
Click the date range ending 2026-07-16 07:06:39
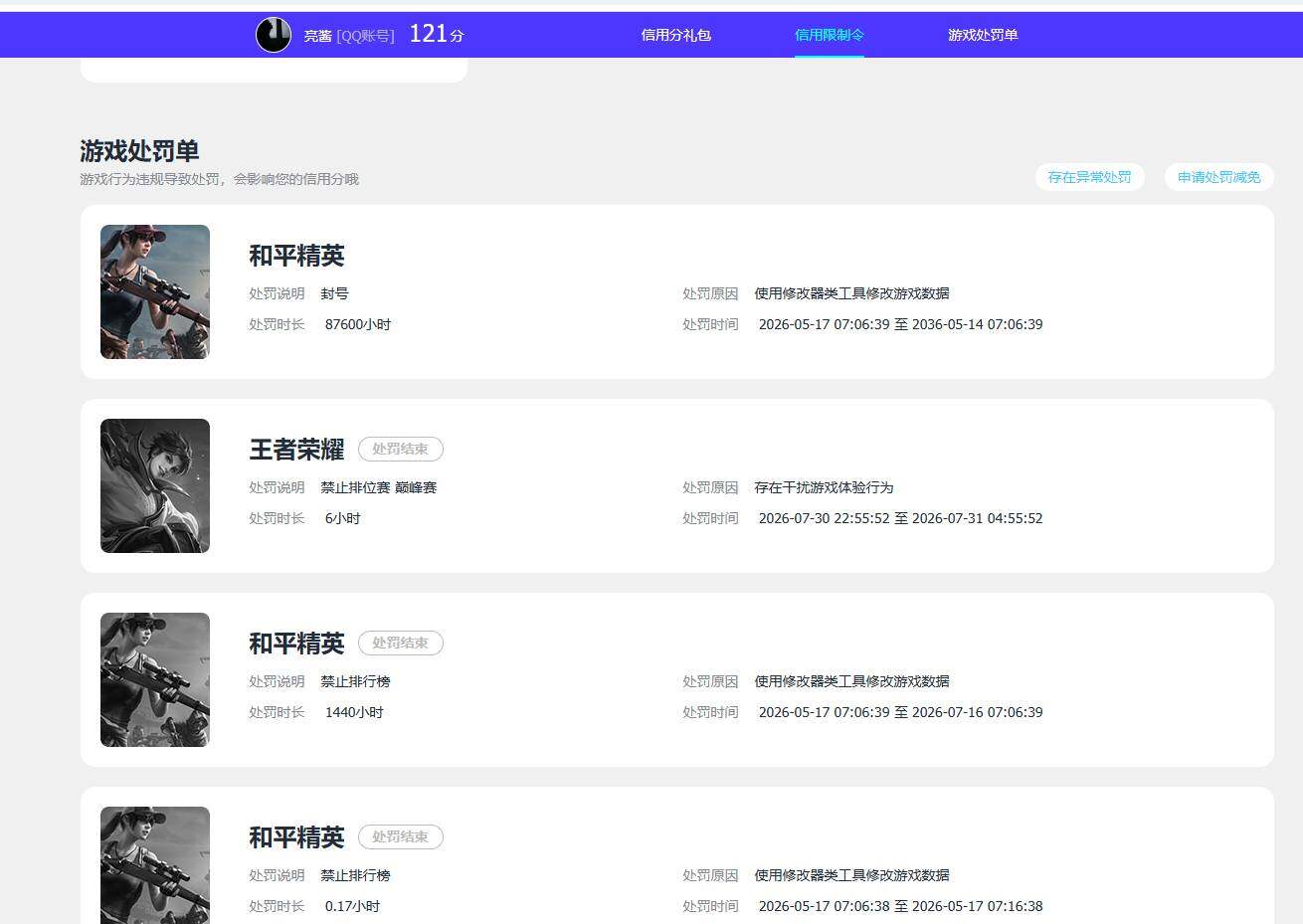(x=900, y=712)
